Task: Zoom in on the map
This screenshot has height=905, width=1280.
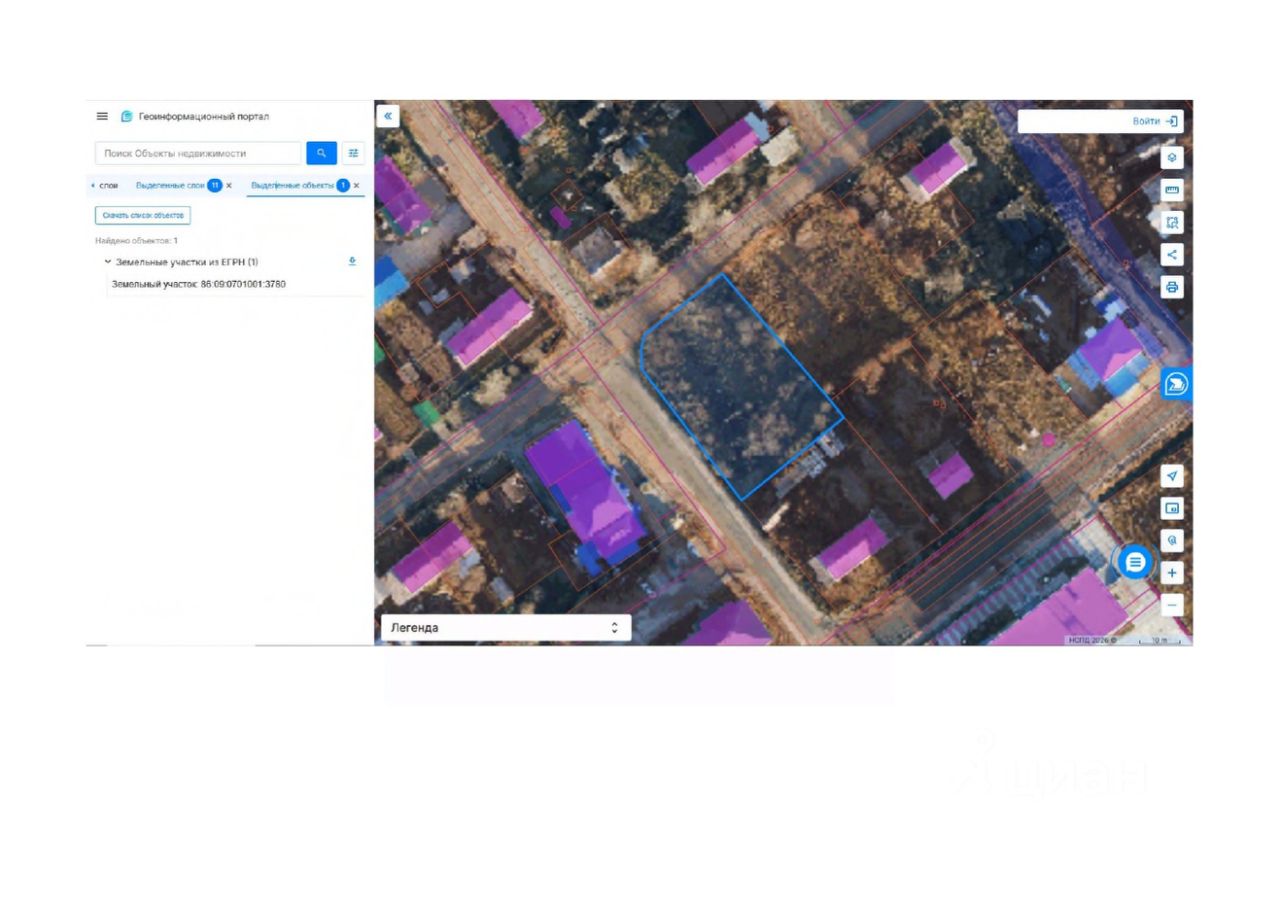Action: coord(1172,573)
